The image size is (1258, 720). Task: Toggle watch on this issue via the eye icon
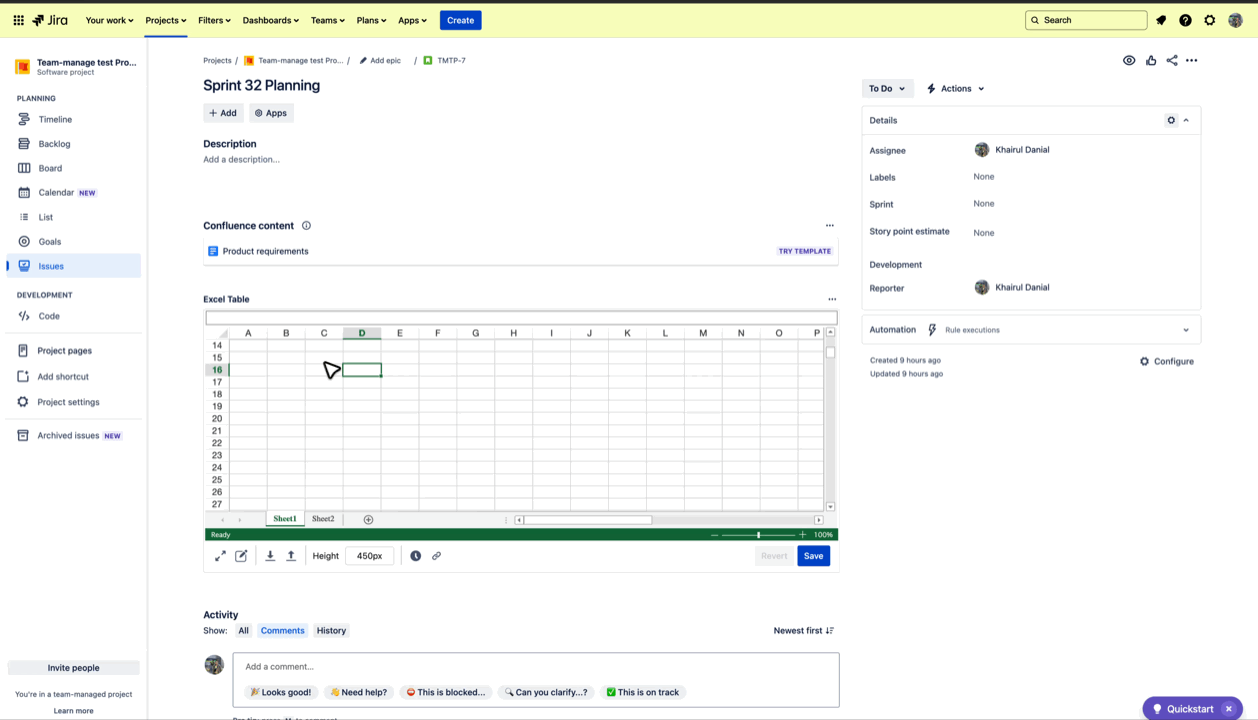(x=1129, y=60)
